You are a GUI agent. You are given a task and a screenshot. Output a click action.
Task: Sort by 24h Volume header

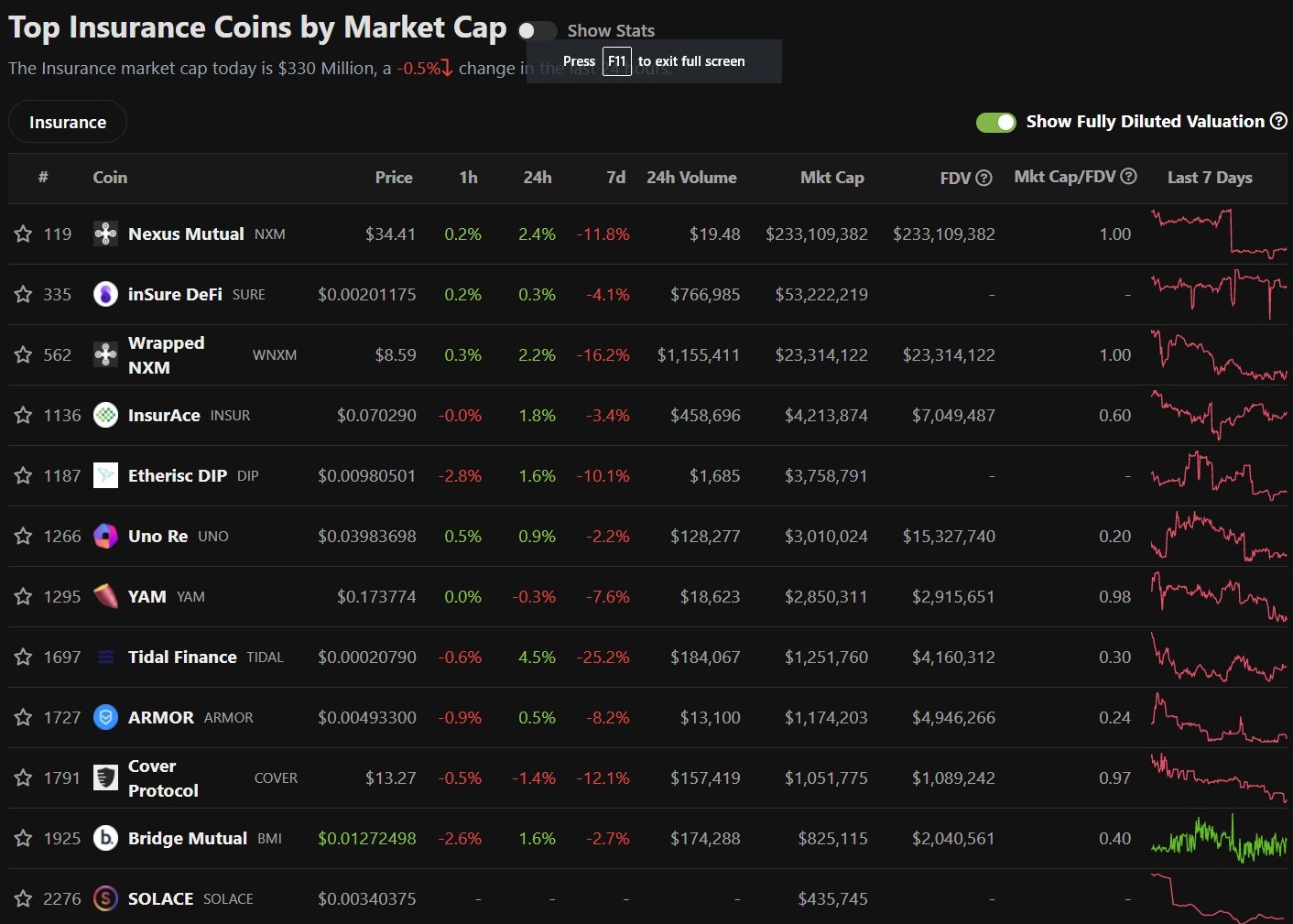tap(691, 178)
